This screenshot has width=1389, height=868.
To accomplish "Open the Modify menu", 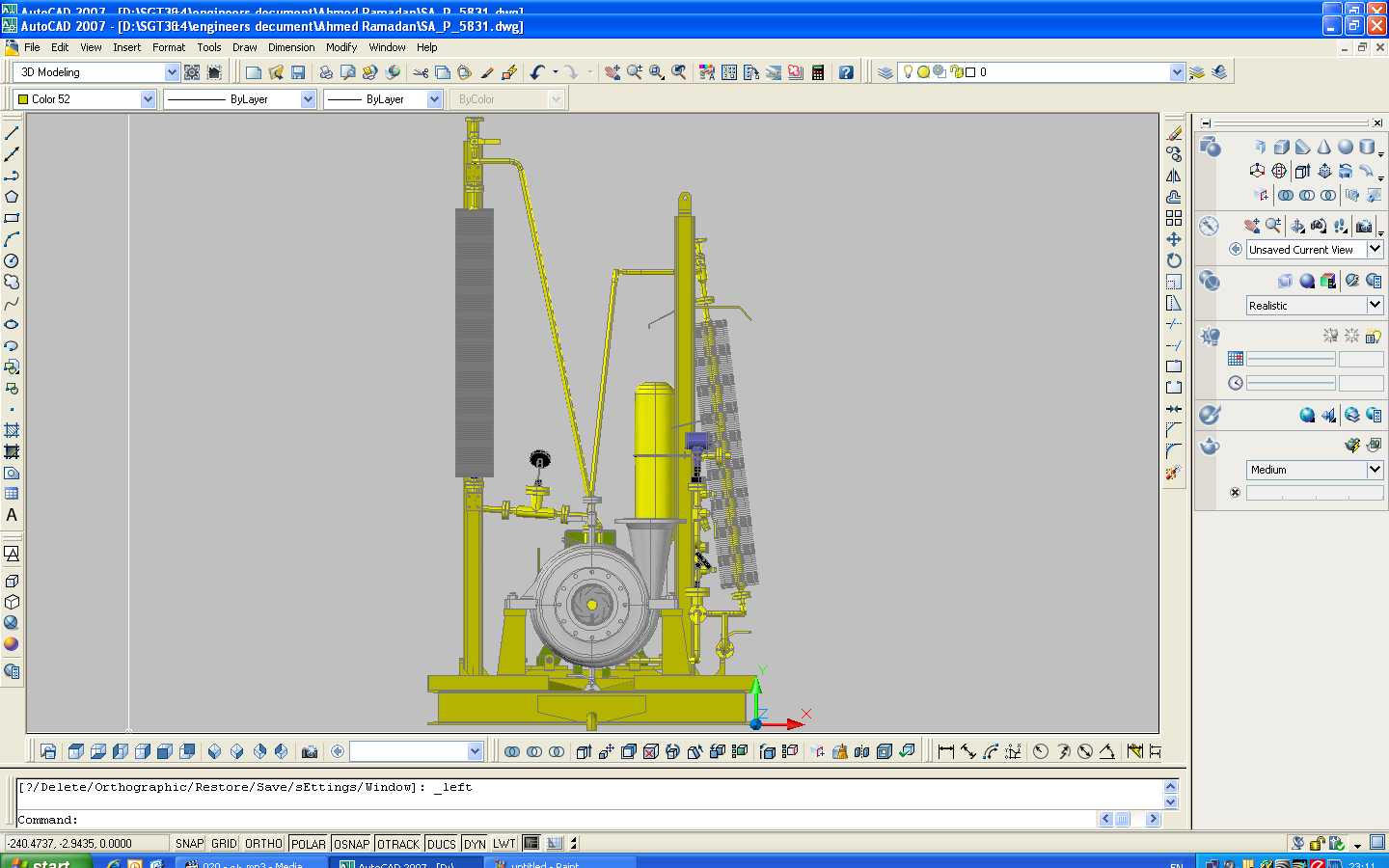I will (x=341, y=47).
